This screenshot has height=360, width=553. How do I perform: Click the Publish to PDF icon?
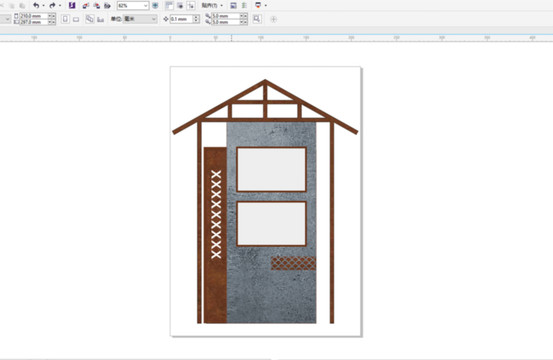point(107,6)
